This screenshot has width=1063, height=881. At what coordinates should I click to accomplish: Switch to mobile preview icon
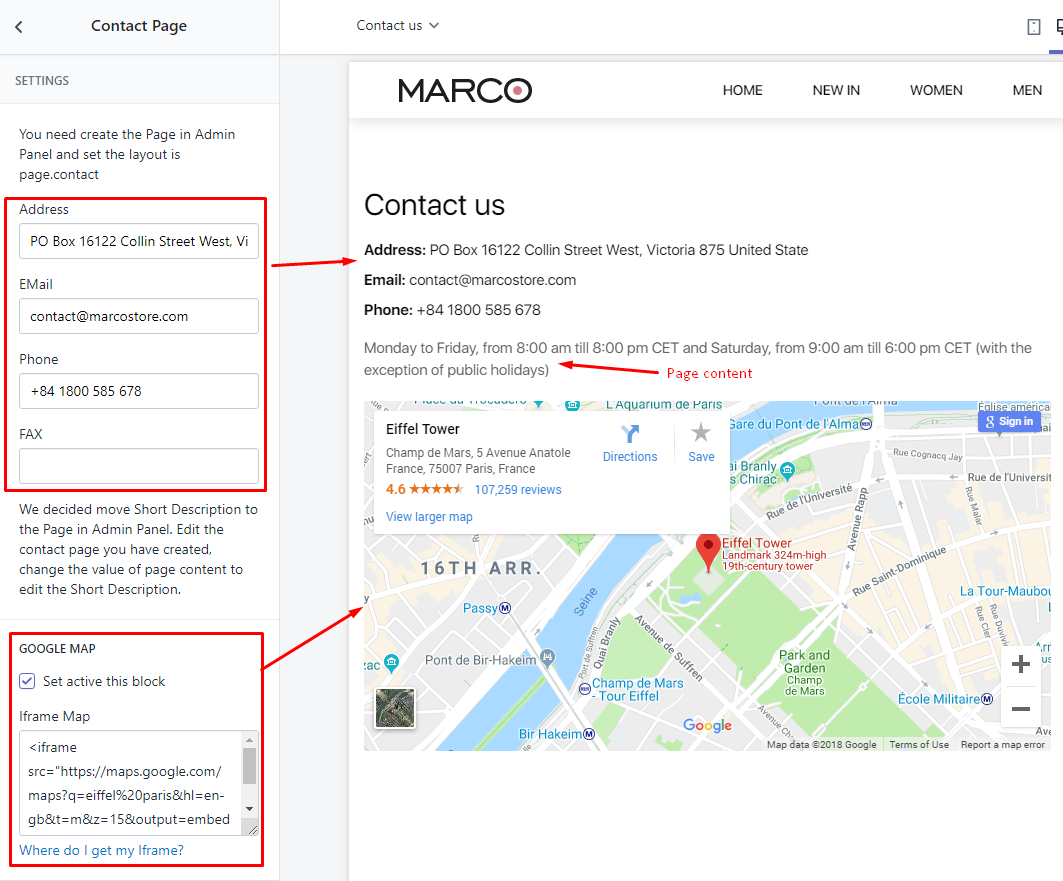(x=1034, y=27)
